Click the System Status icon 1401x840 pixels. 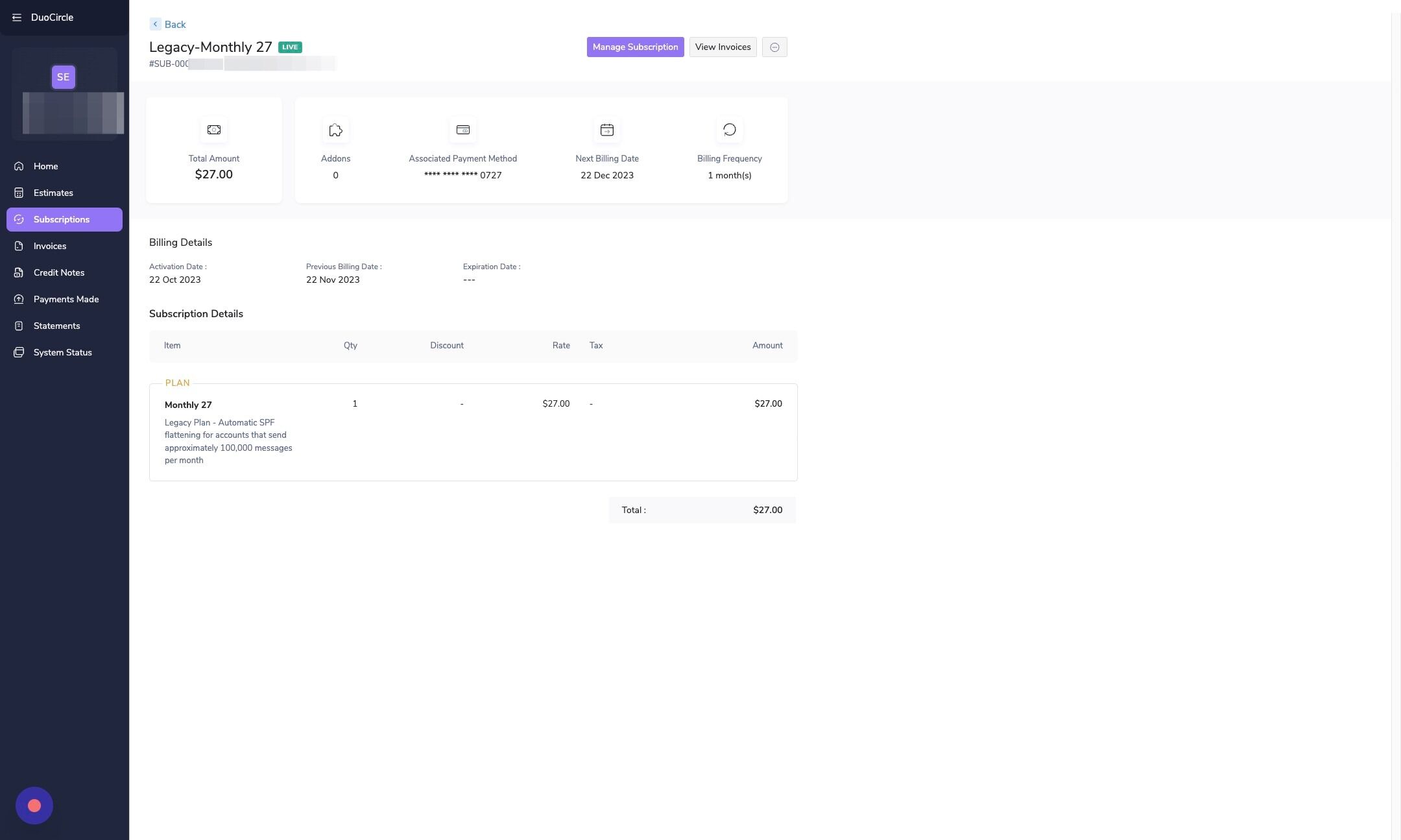pos(19,352)
